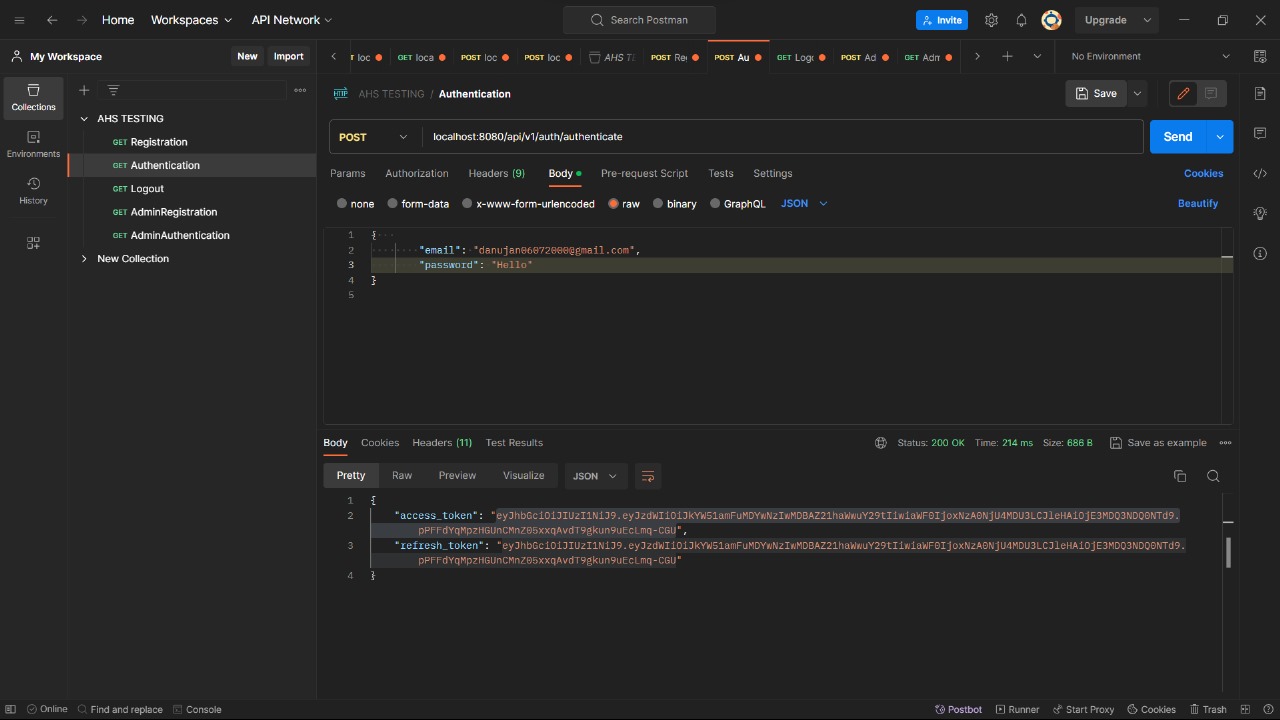Click the filter icon in collections search
The height and width of the screenshot is (720, 1280).
click(113, 90)
